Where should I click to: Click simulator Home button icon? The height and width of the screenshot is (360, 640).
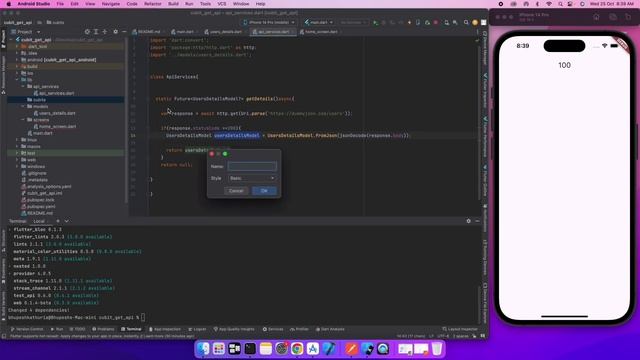(x=596, y=17)
